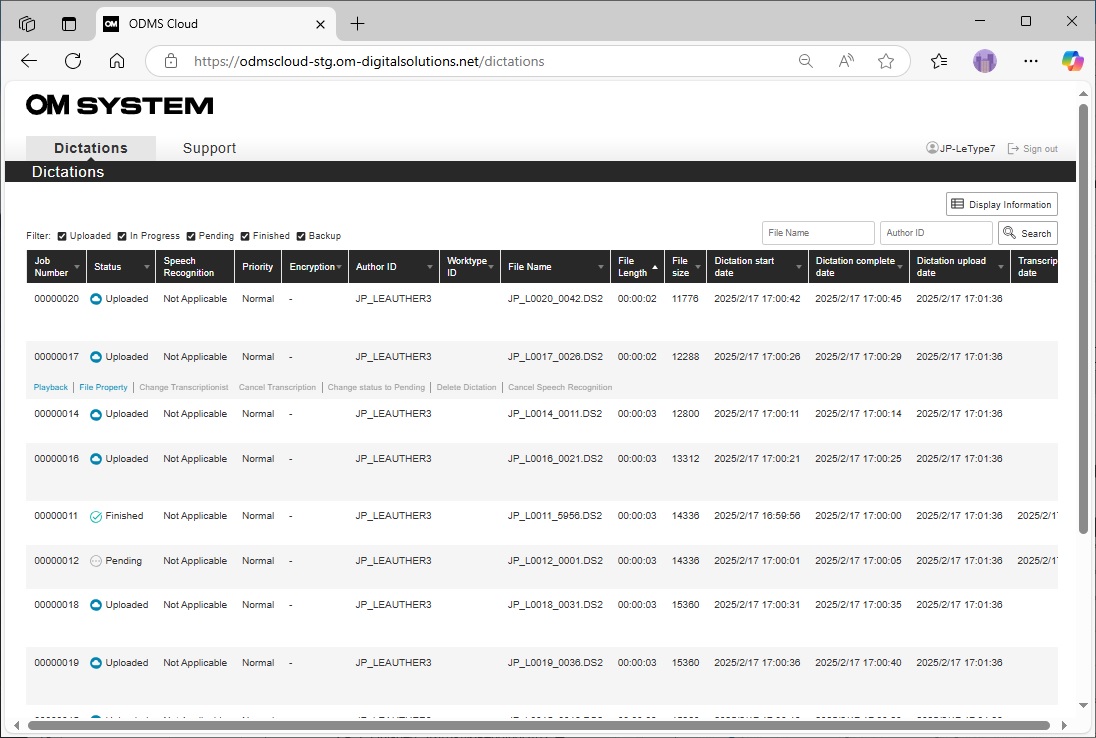
Task: Expand the Author ID column dropdown arrow
Action: [430, 268]
